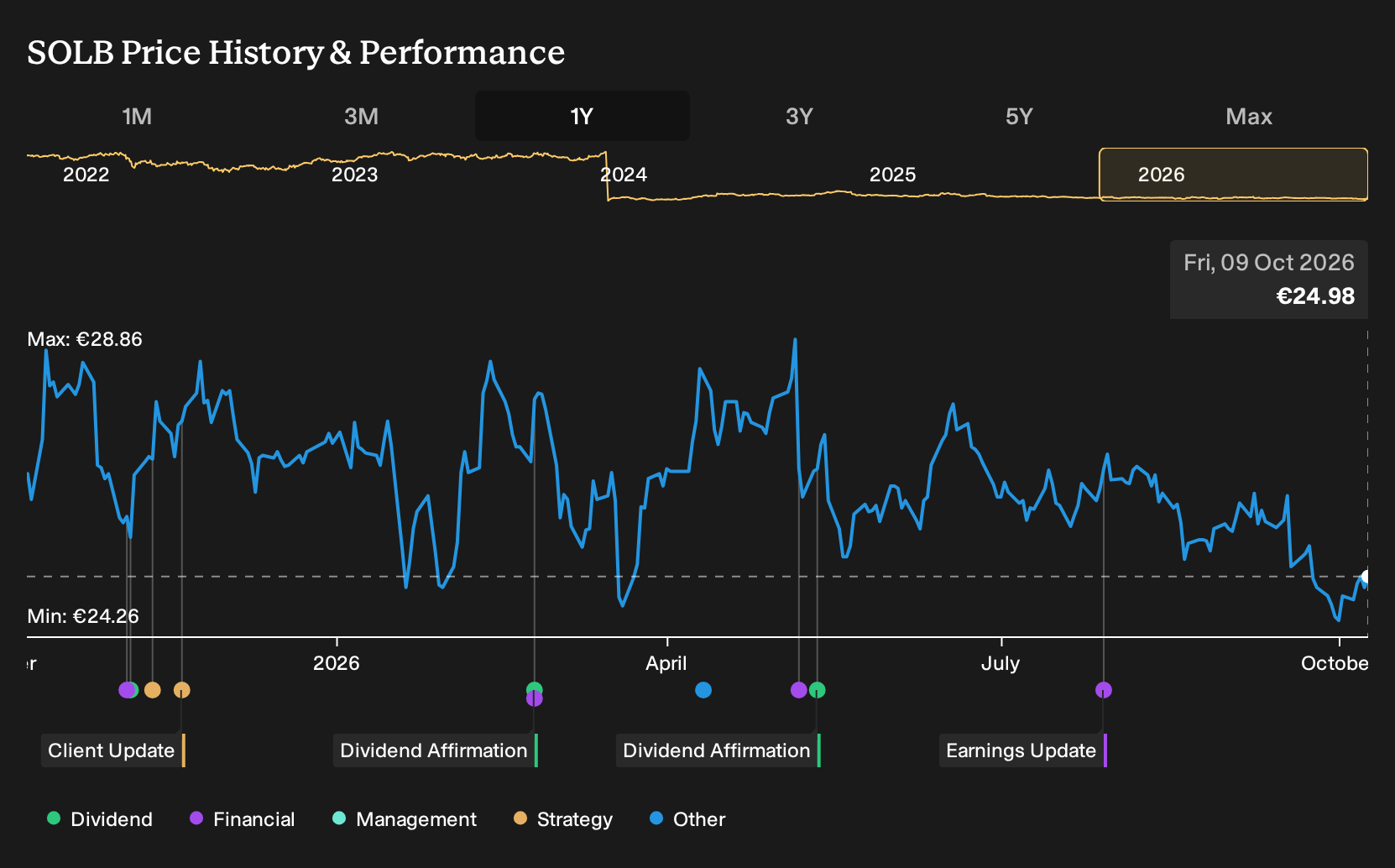Click the purple Financial marker in May

click(x=798, y=690)
